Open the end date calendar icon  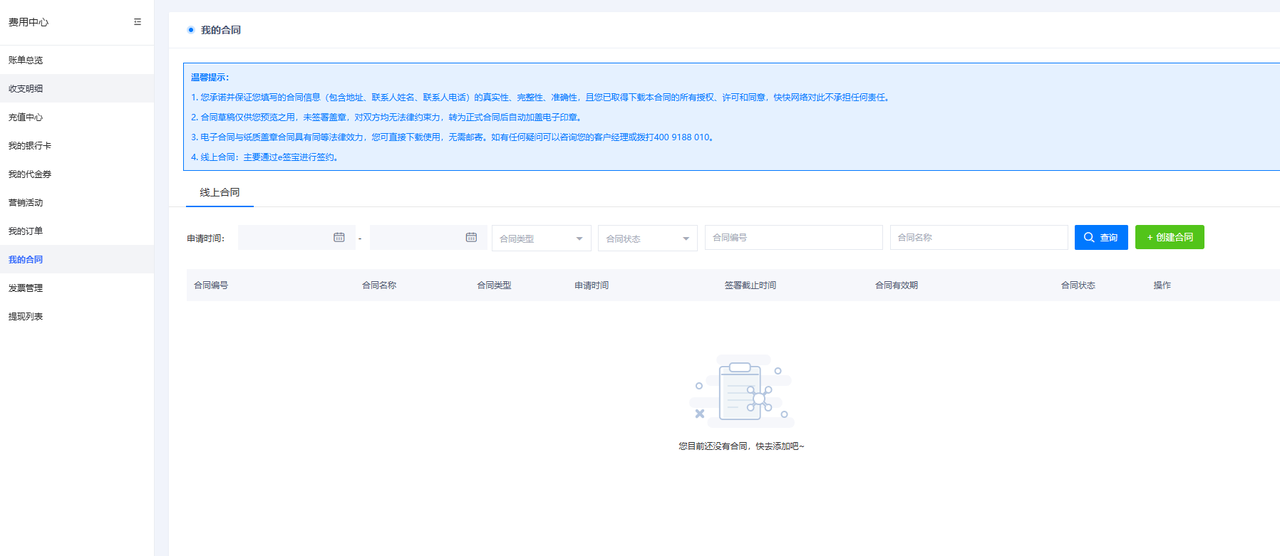pos(471,238)
